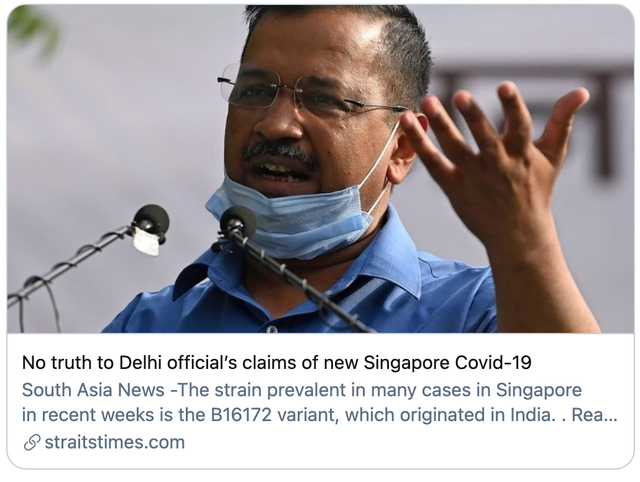Viewport: 640px width, 482px height.
Task: Click the right microphone in the photo
Action: click(238, 222)
